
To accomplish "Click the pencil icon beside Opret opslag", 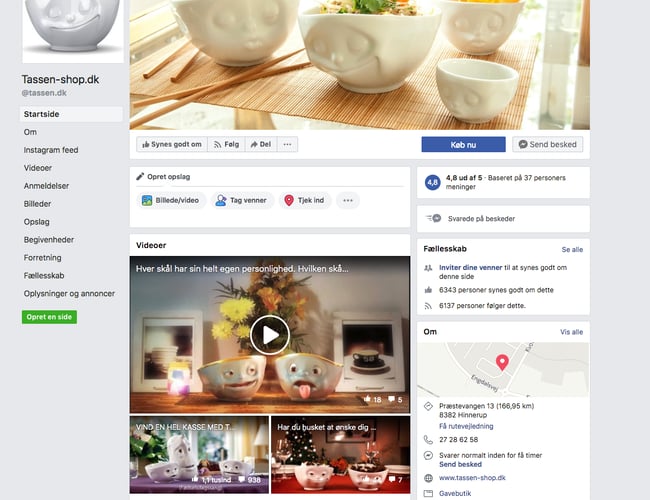I will (x=140, y=176).
